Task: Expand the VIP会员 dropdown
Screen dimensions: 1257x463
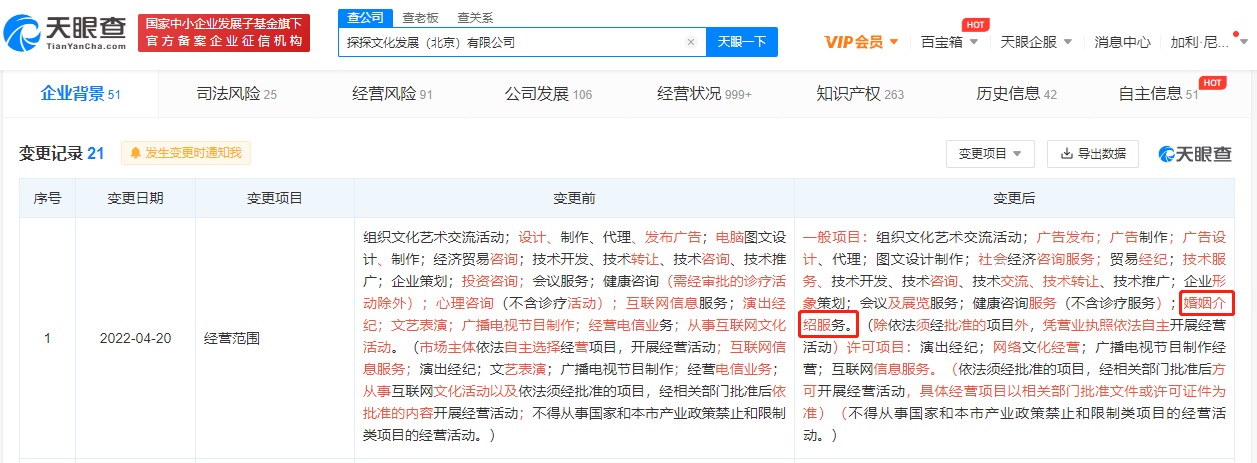Action: (861, 42)
